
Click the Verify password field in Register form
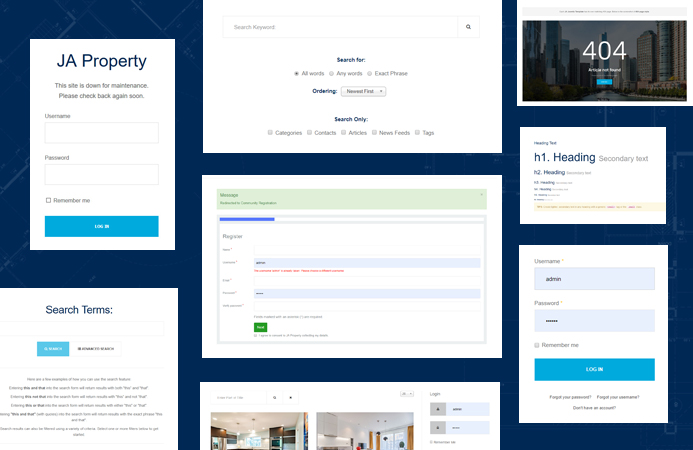tap(367, 306)
